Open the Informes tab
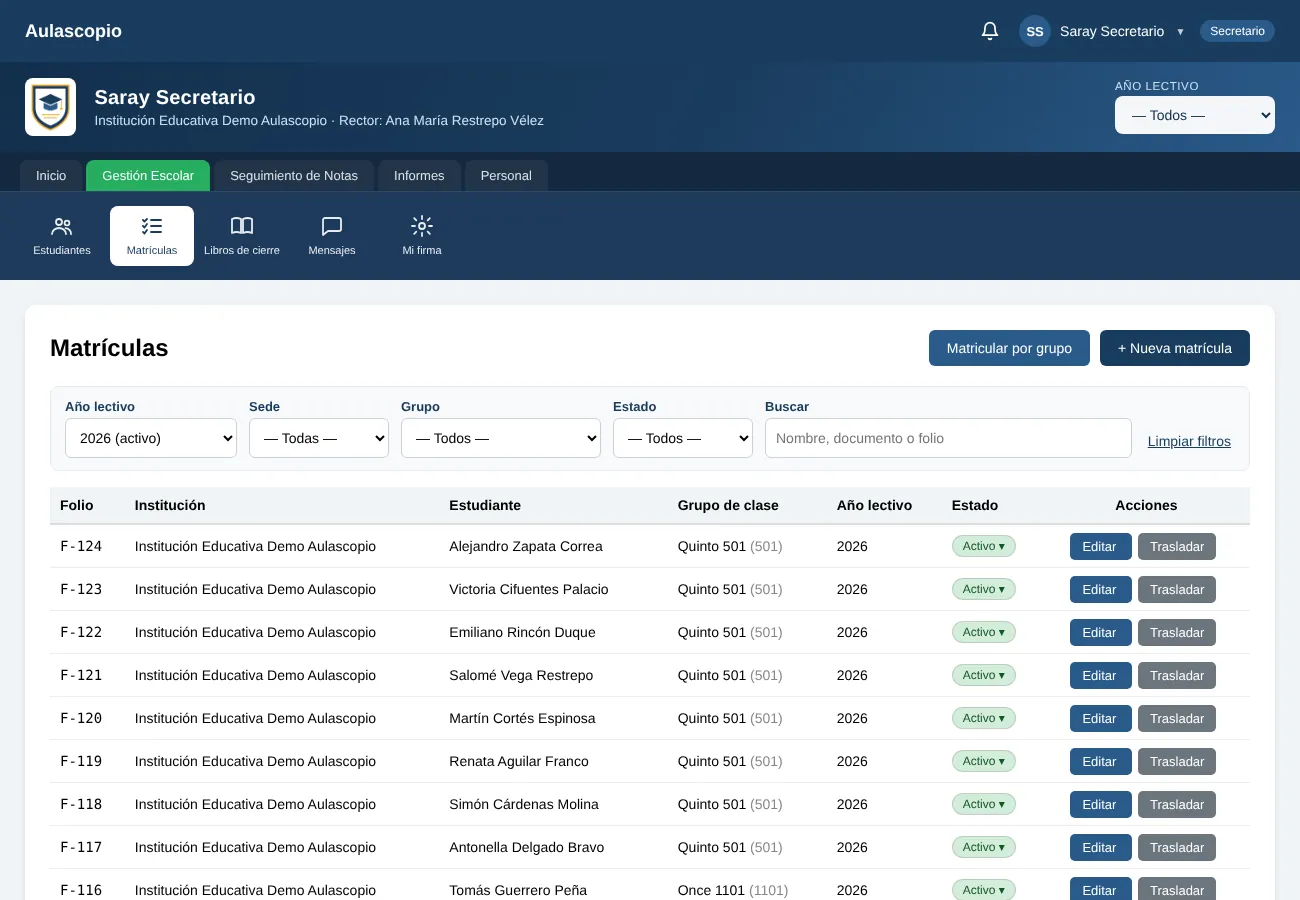Viewport: 1300px width, 900px height. pyautogui.click(x=419, y=175)
